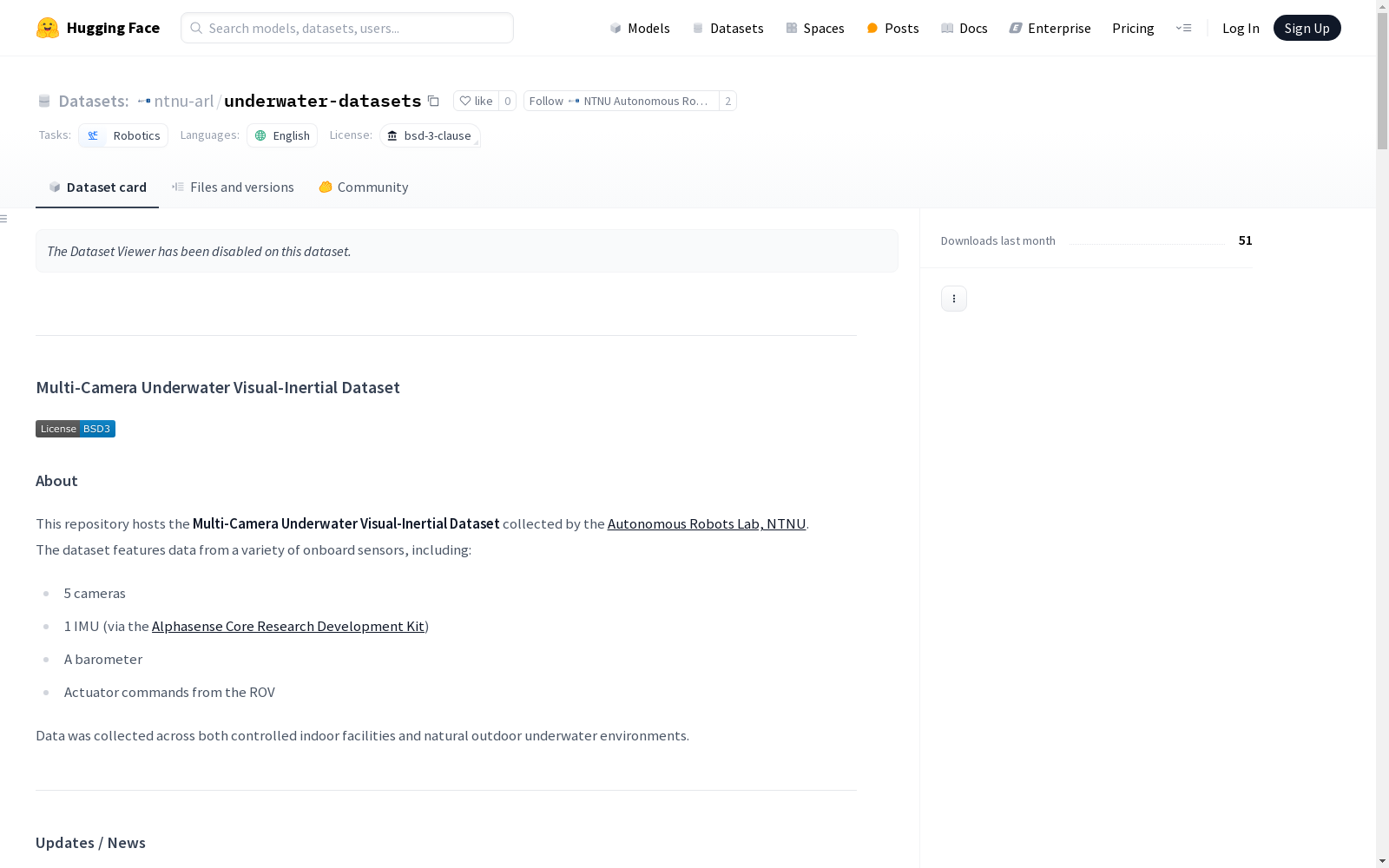Viewport: 1389px width, 868px height.
Task: Open the Files and versions tab
Action: click(233, 187)
